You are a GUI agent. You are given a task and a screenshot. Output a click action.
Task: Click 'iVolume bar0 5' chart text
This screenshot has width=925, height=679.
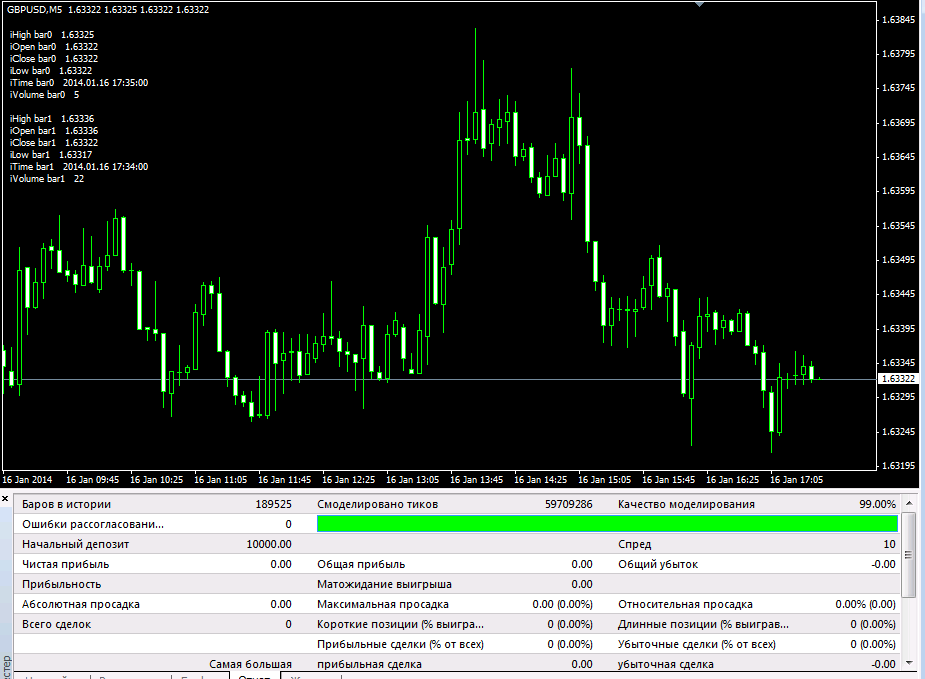pyautogui.click(x=44, y=95)
